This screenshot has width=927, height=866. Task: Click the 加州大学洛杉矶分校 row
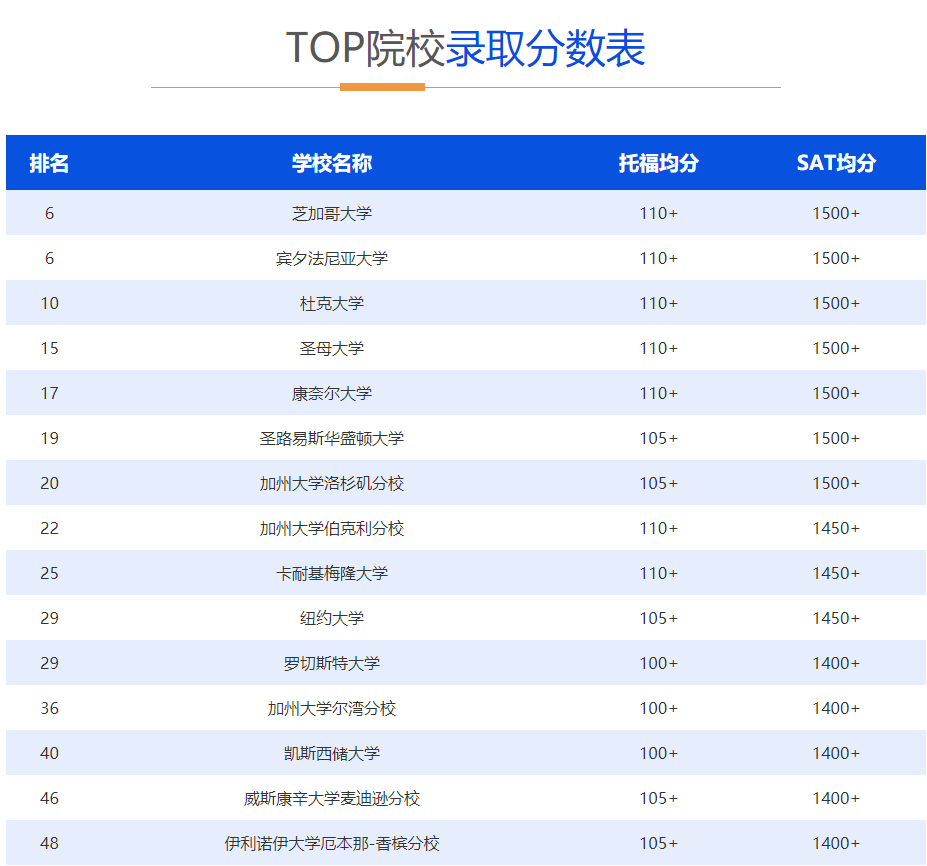332,483
